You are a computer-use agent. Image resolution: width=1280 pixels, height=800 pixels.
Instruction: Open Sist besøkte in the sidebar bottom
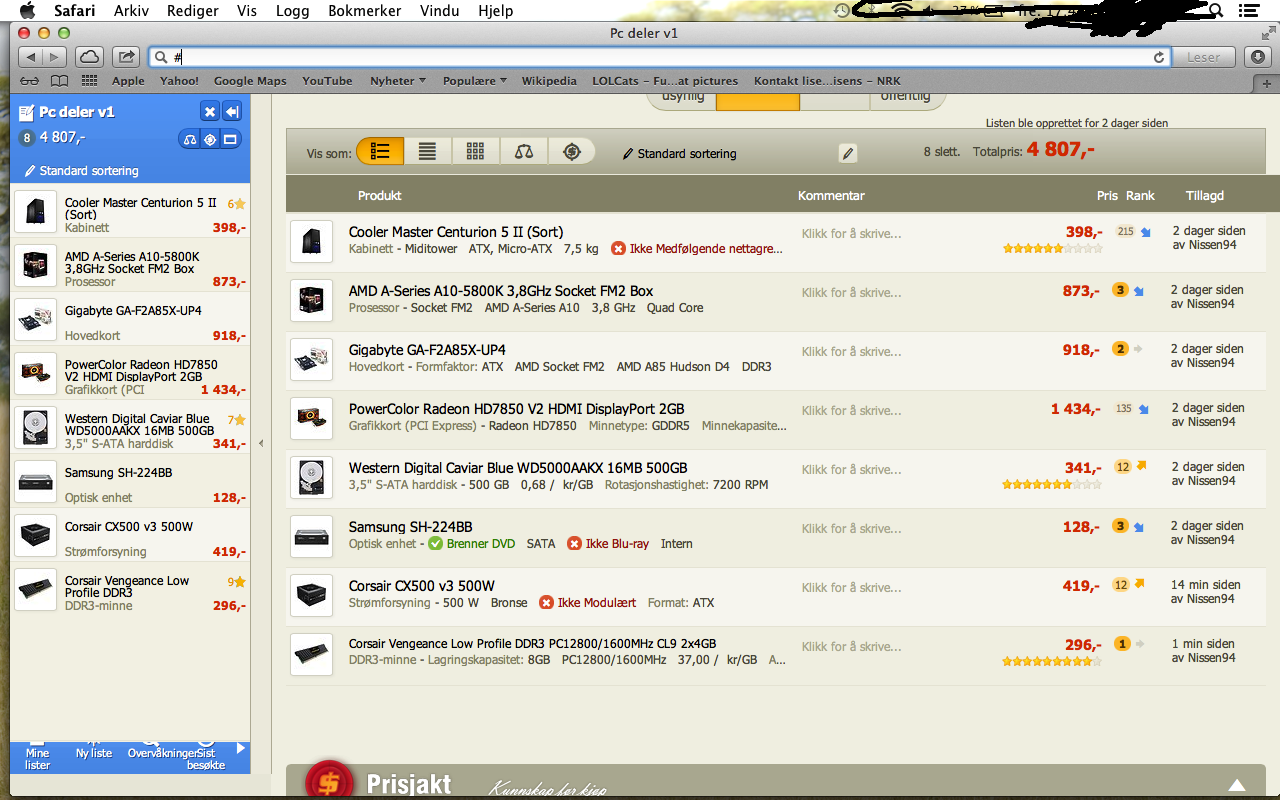tap(206, 758)
